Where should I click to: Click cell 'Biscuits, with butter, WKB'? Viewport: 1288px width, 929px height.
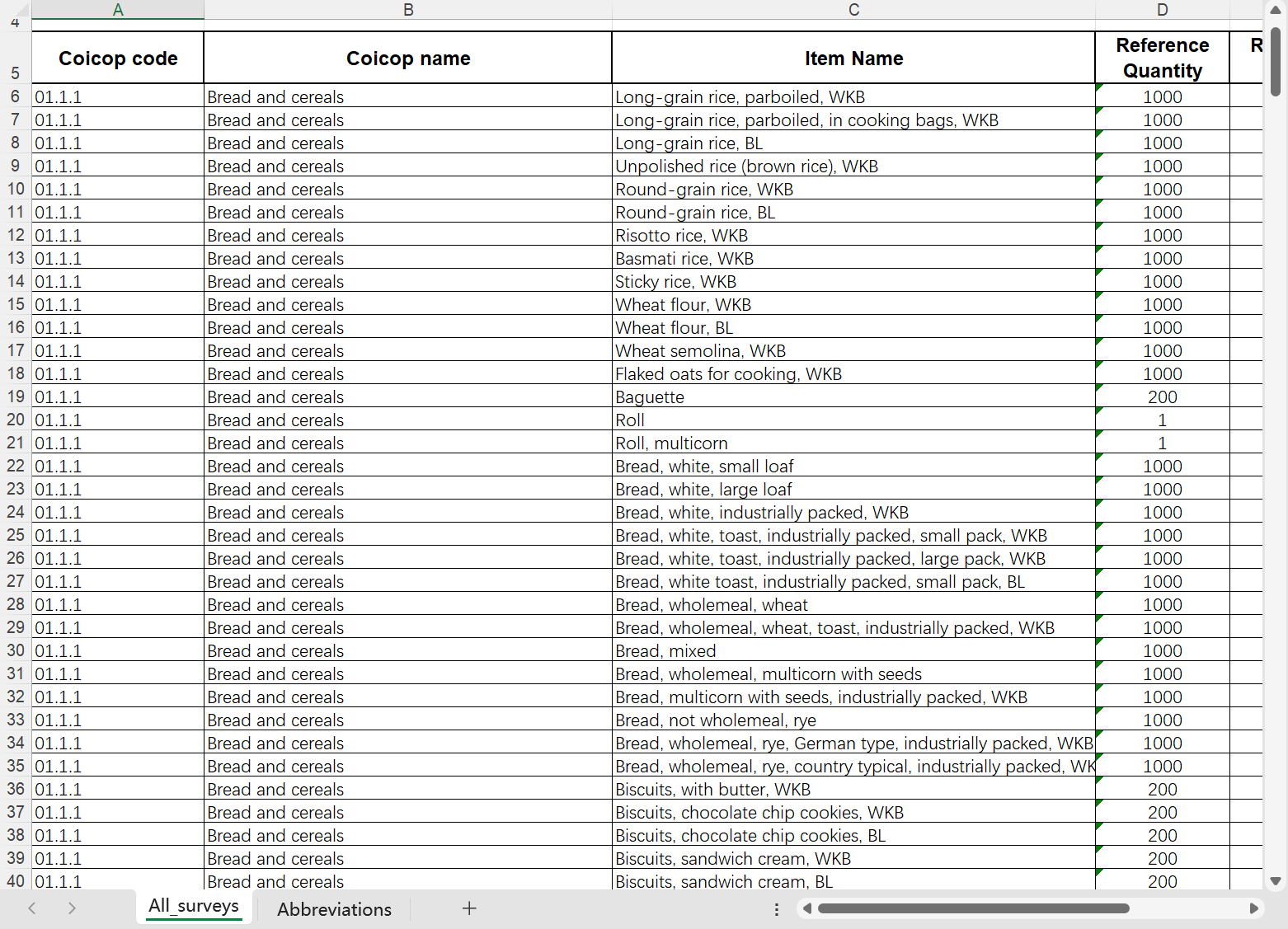coord(853,789)
